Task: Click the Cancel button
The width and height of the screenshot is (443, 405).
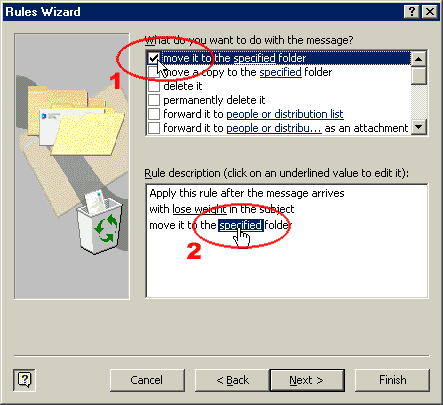Action: [x=147, y=380]
